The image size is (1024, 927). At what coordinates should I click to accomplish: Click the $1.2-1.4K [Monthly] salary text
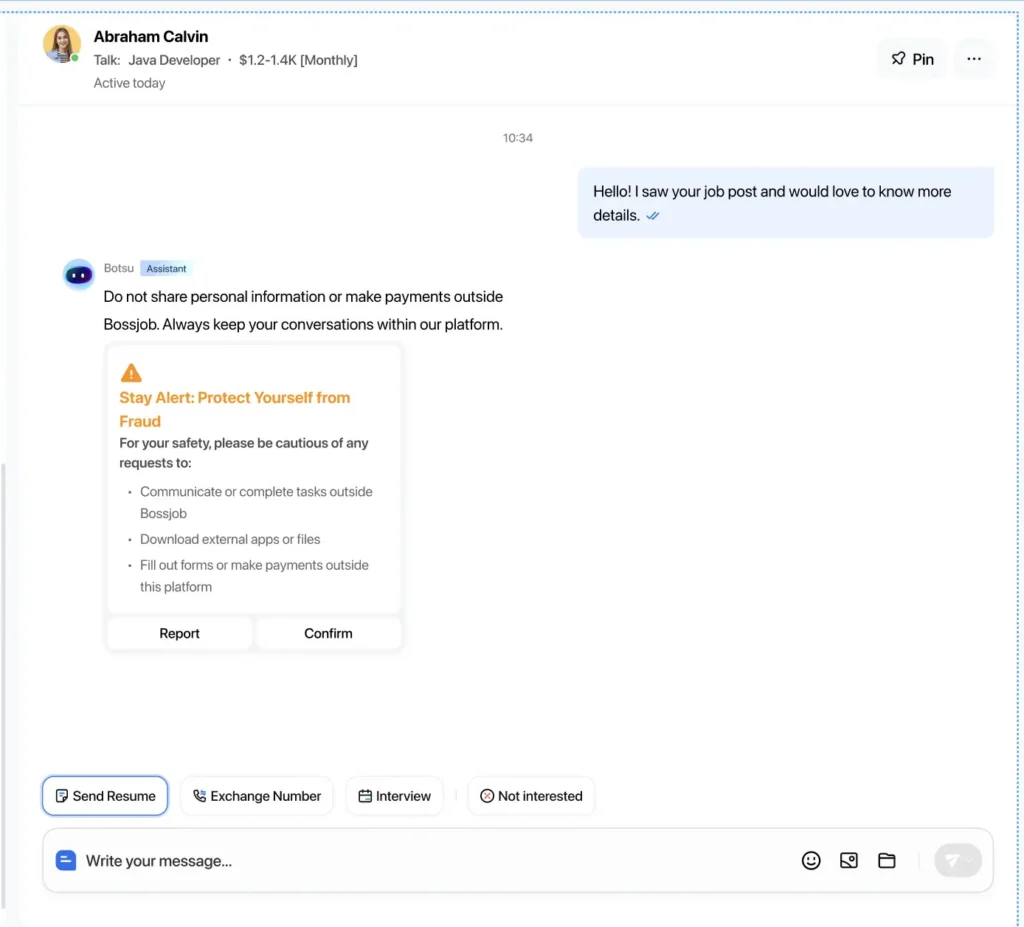(x=298, y=60)
